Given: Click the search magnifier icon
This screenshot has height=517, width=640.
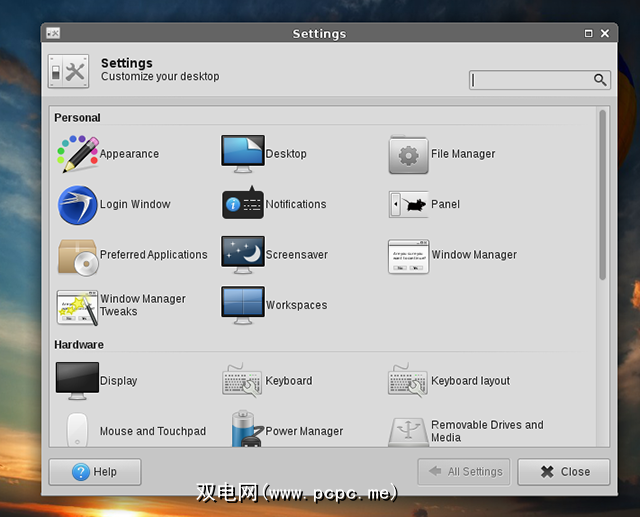Looking at the screenshot, I should tap(600, 80).
